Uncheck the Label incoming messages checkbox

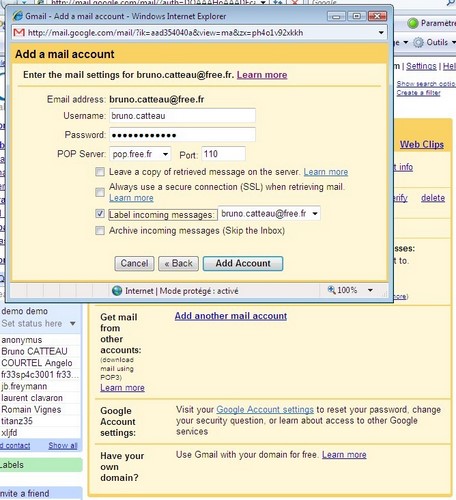tap(100, 214)
